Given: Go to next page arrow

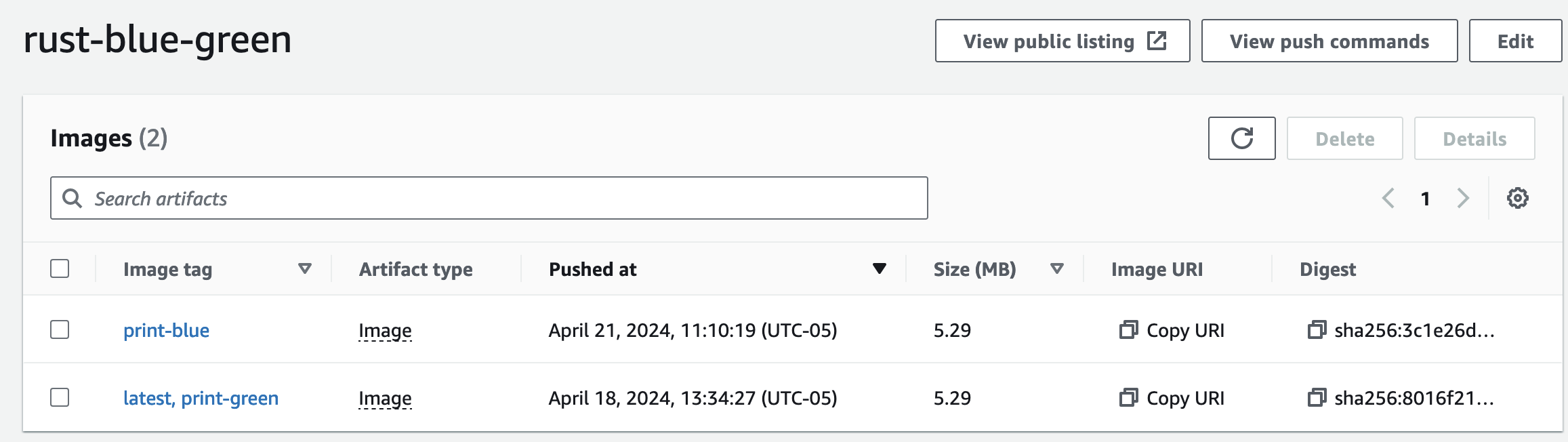Looking at the screenshot, I should click(x=1463, y=198).
